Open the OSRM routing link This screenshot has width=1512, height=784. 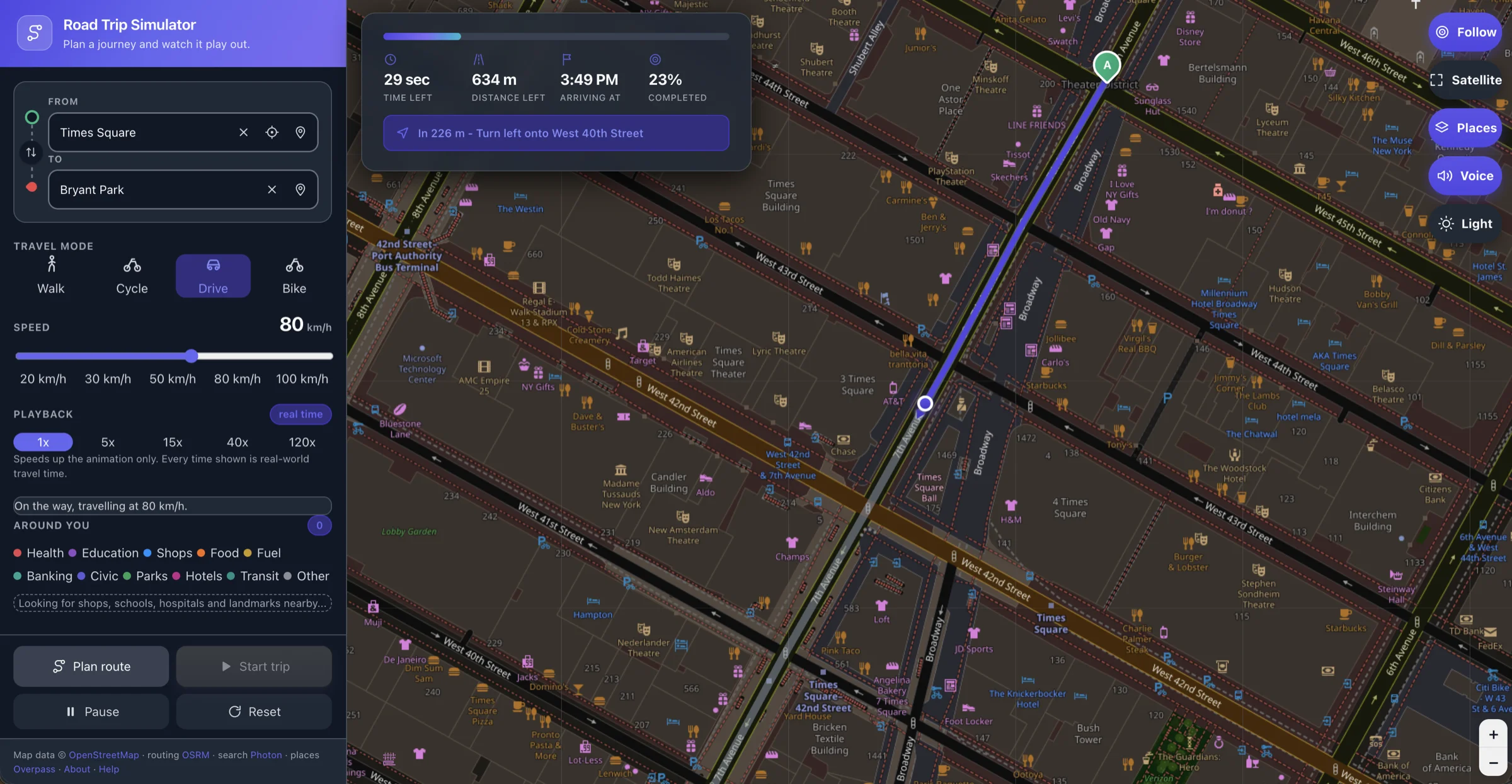point(195,755)
